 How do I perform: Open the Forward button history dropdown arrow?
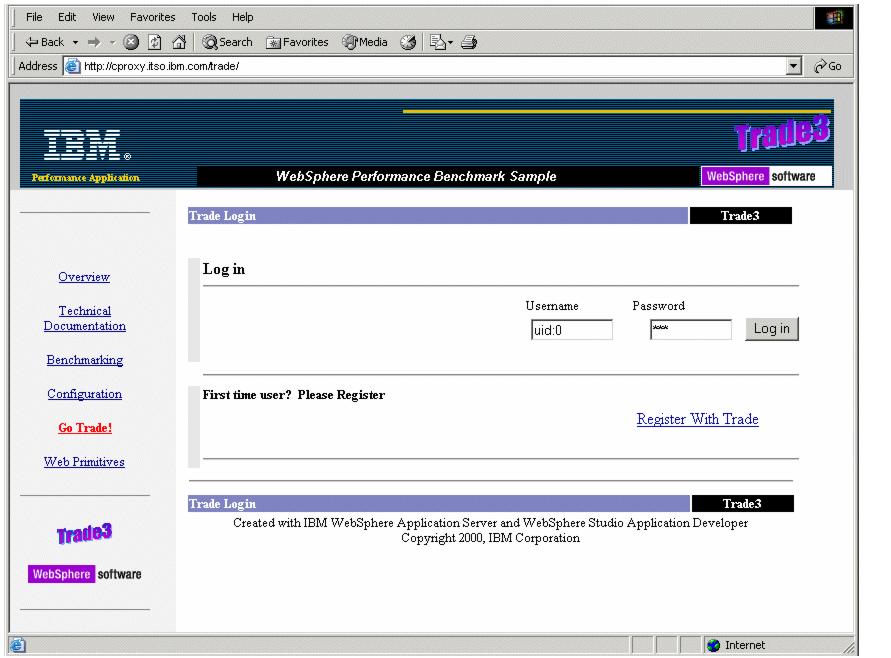(x=112, y=42)
